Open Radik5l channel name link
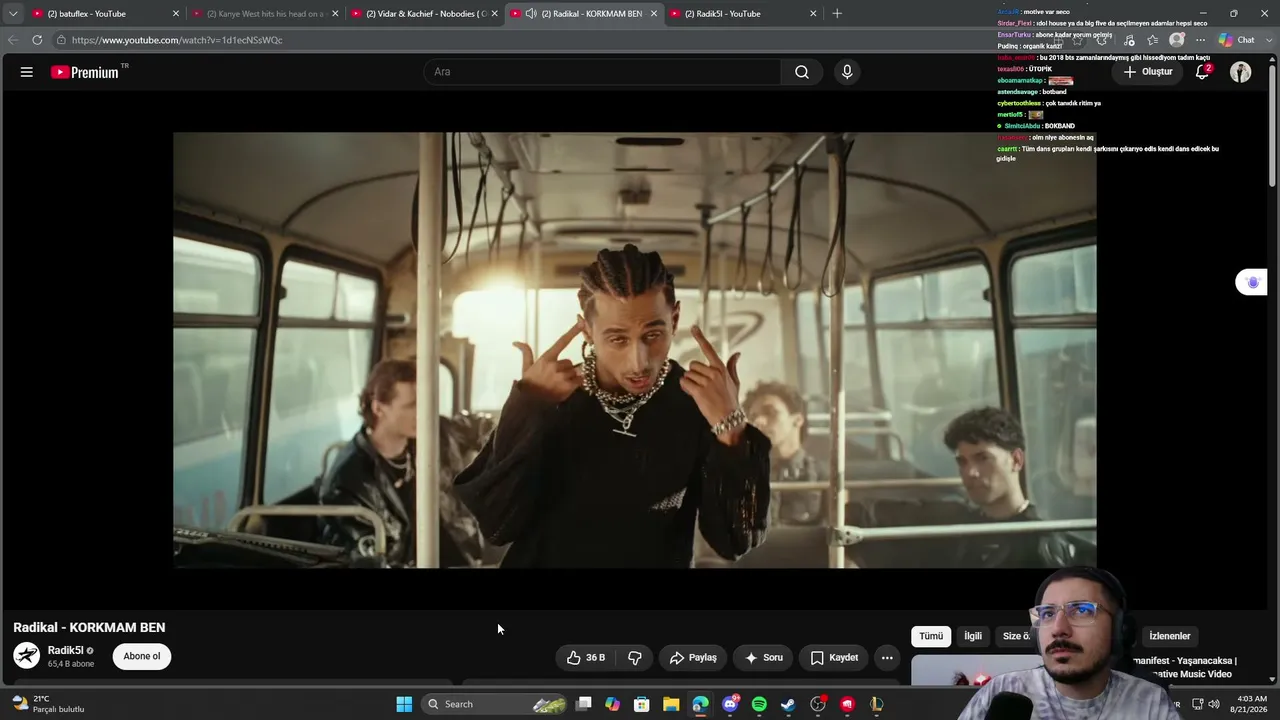The height and width of the screenshot is (720, 1280). 66,650
